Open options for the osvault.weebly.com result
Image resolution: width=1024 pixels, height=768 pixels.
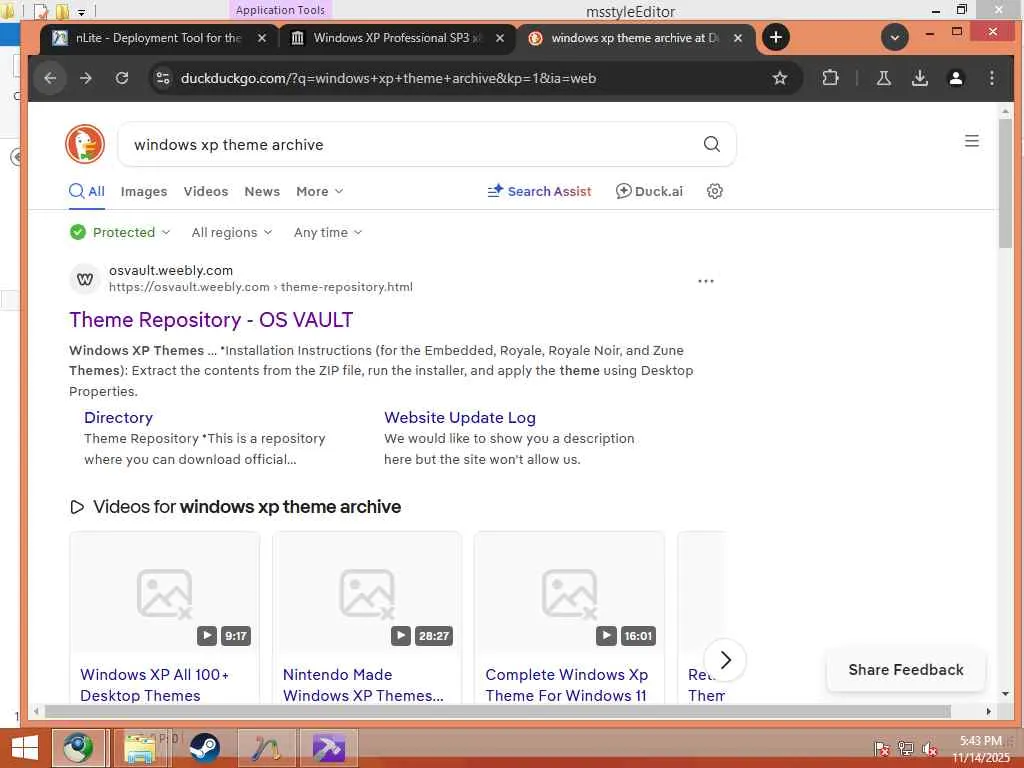[x=705, y=281]
